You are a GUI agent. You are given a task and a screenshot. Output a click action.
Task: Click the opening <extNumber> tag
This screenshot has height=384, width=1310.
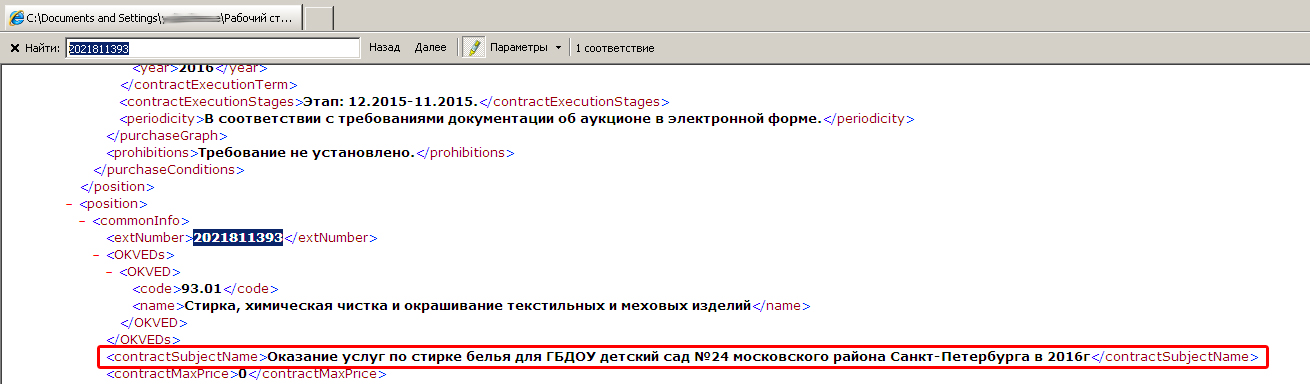point(149,238)
